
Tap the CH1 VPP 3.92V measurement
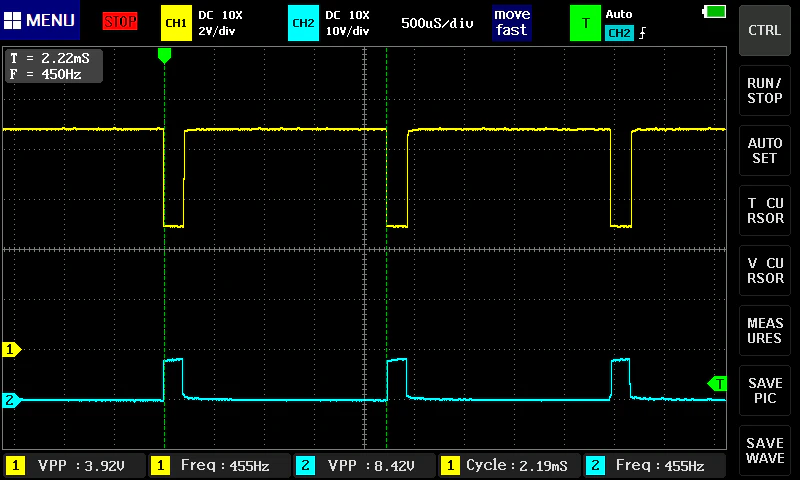point(74,466)
